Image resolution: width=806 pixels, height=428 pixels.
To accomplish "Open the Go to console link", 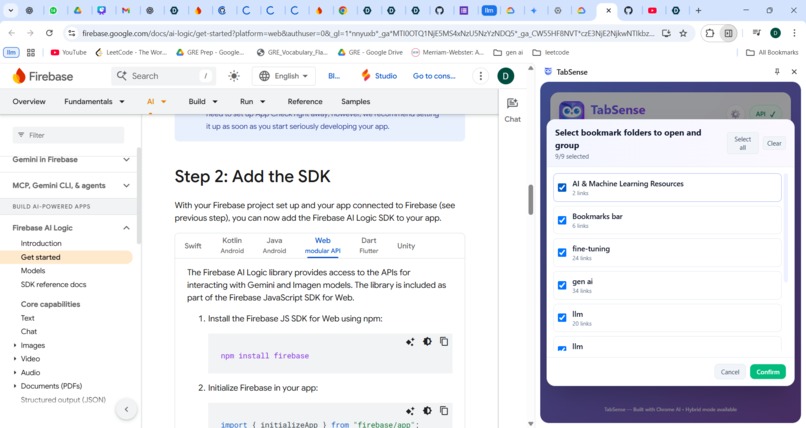I will [x=434, y=76].
